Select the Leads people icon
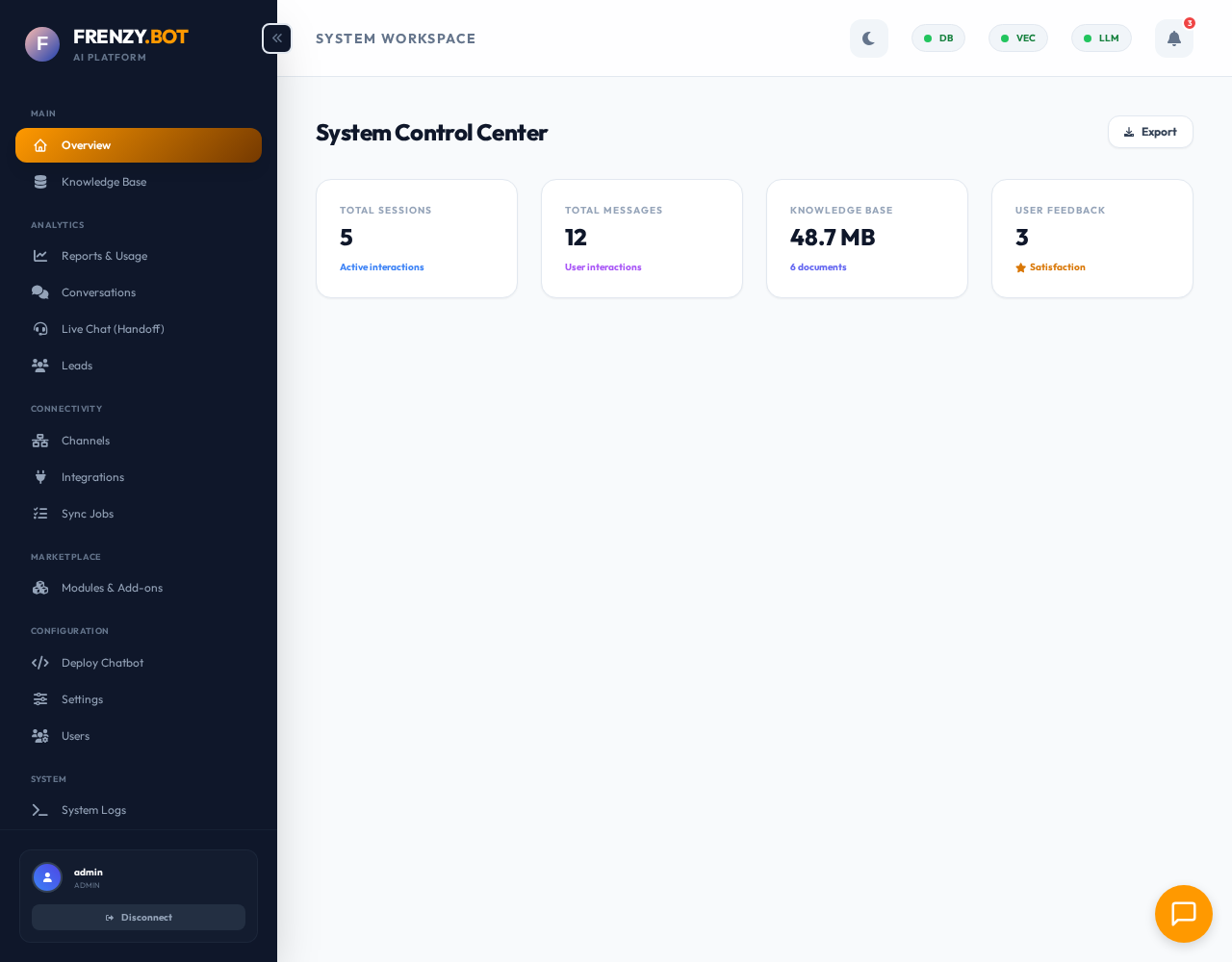1232x962 pixels. coord(40,366)
